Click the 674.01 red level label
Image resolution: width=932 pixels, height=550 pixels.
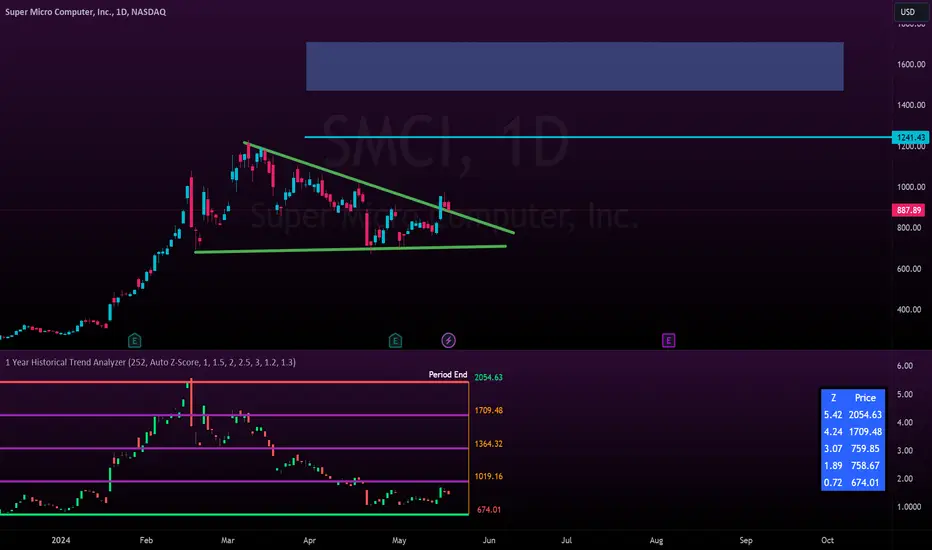[489, 510]
